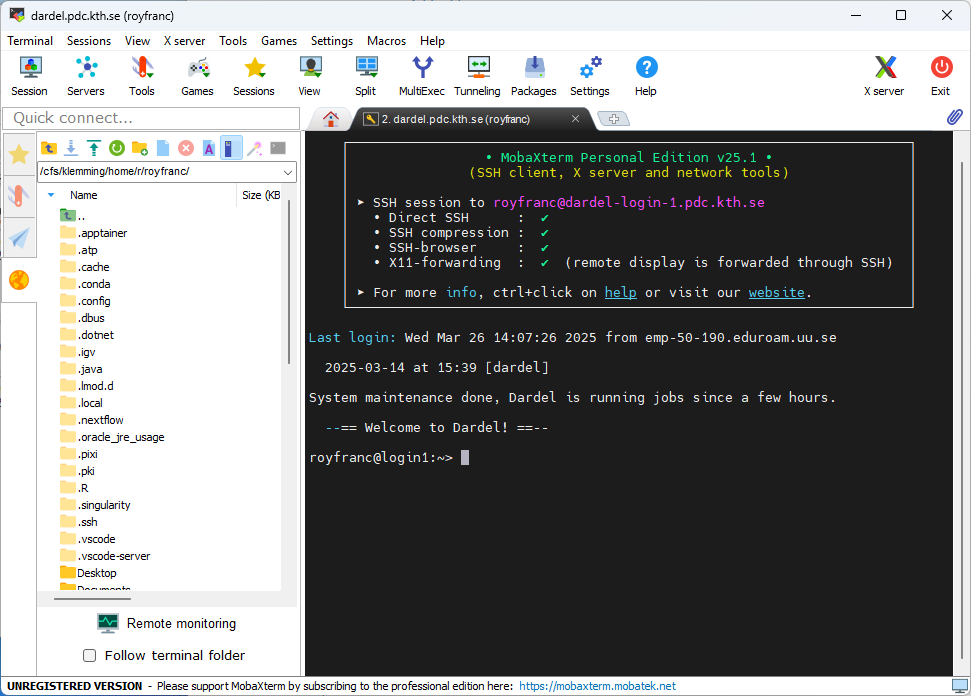Click the Packages toolbar icon
Screen dimensions: 971x696
point(533,75)
